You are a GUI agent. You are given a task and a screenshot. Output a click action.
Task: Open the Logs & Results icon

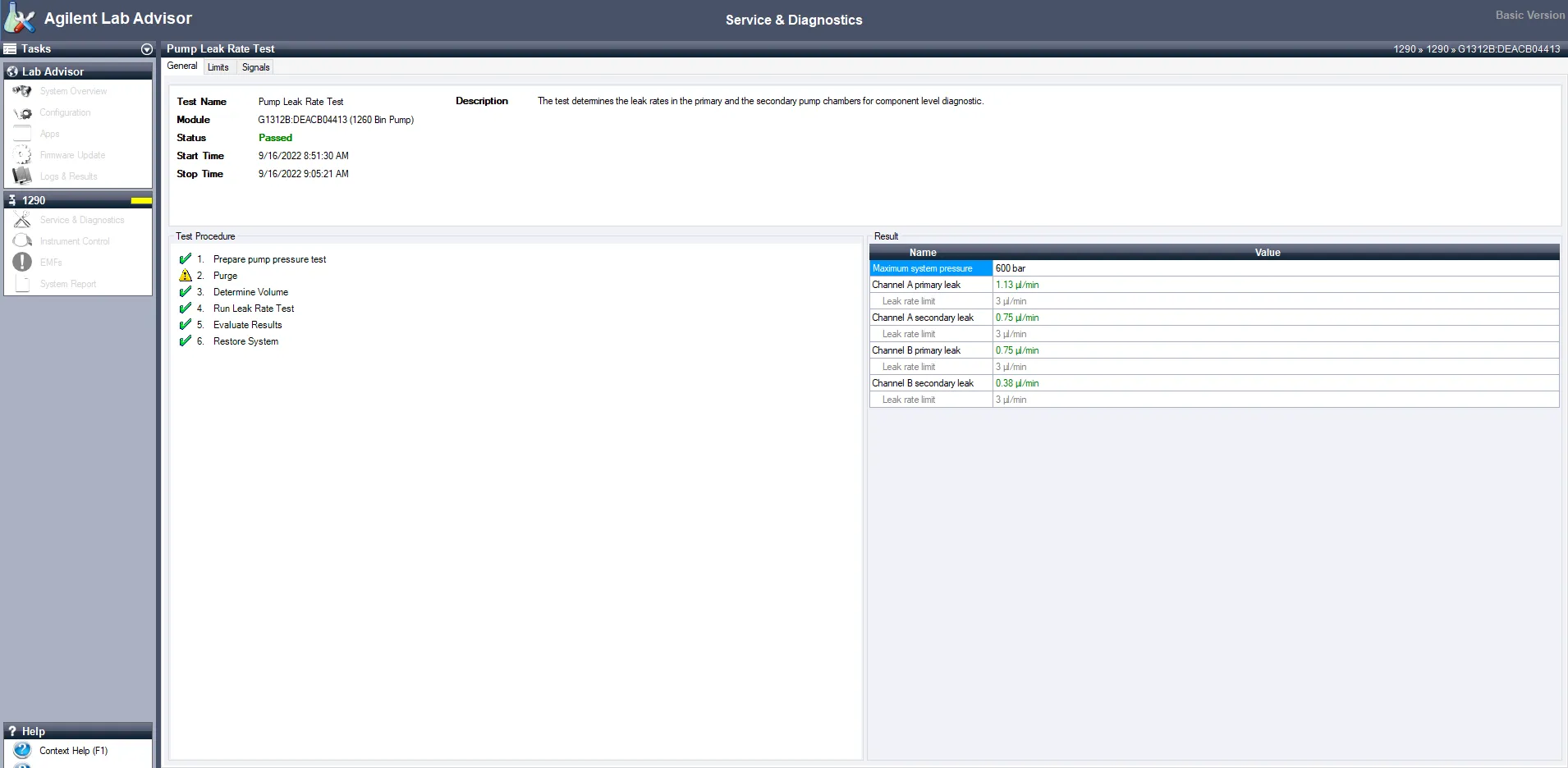(22, 176)
